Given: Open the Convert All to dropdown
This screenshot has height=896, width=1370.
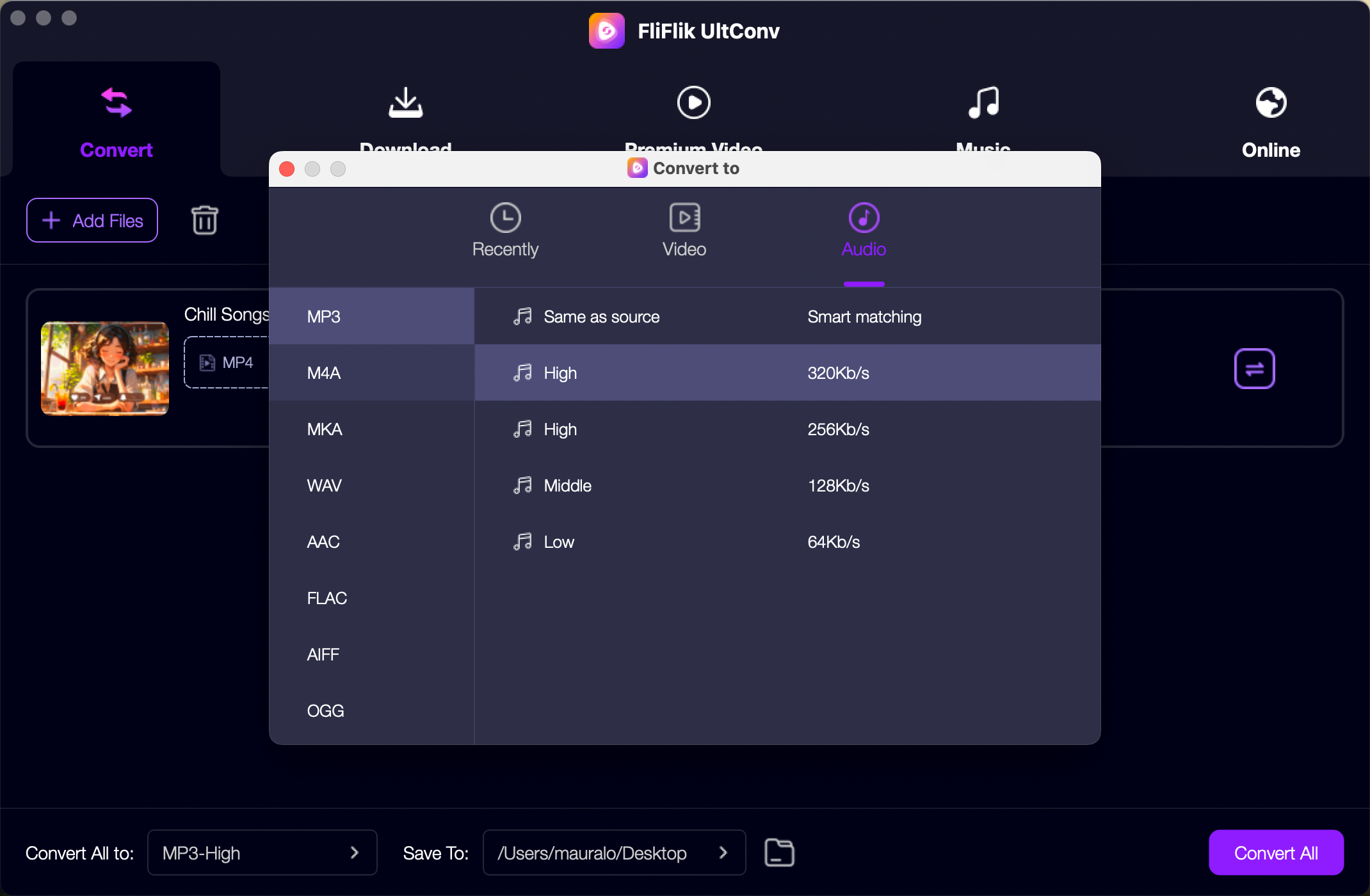Looking at the screenshot, I should (261, 852).
